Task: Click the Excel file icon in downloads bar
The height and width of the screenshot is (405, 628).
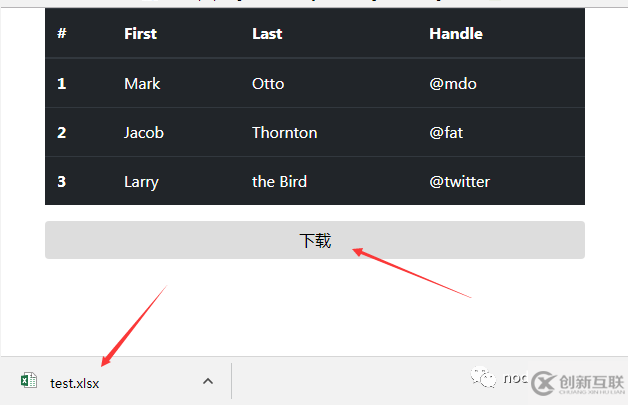Action: 27,381
